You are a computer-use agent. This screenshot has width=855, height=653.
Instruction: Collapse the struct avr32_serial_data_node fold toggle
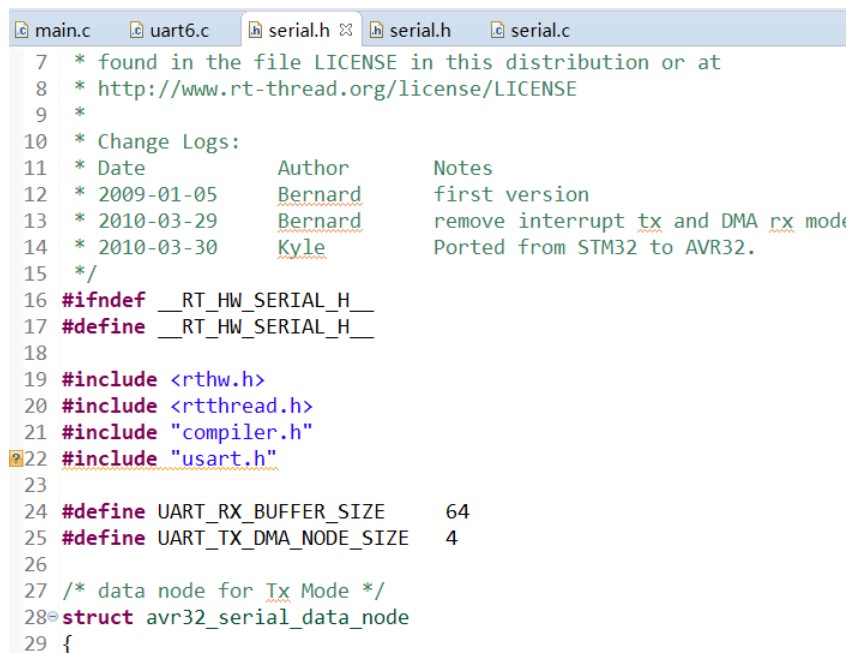click(53, 616)
